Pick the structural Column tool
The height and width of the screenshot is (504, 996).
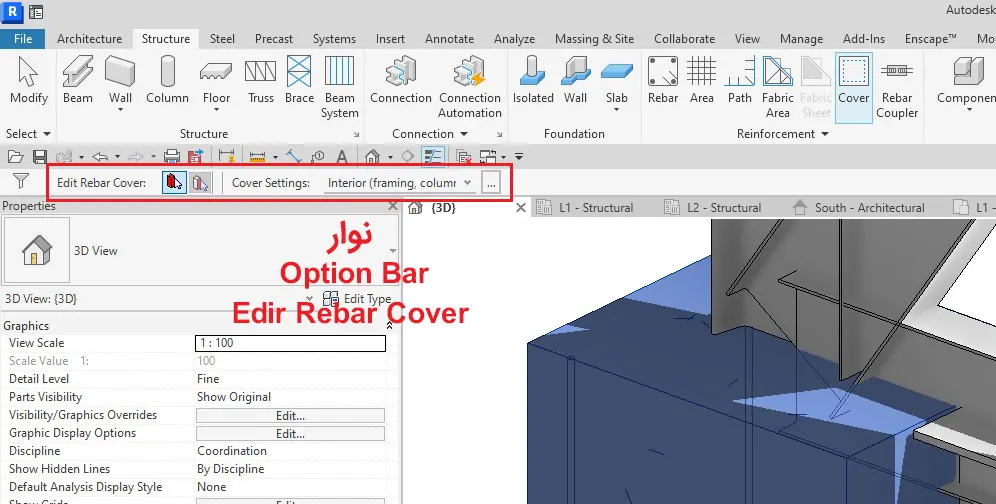coord(167,80)
